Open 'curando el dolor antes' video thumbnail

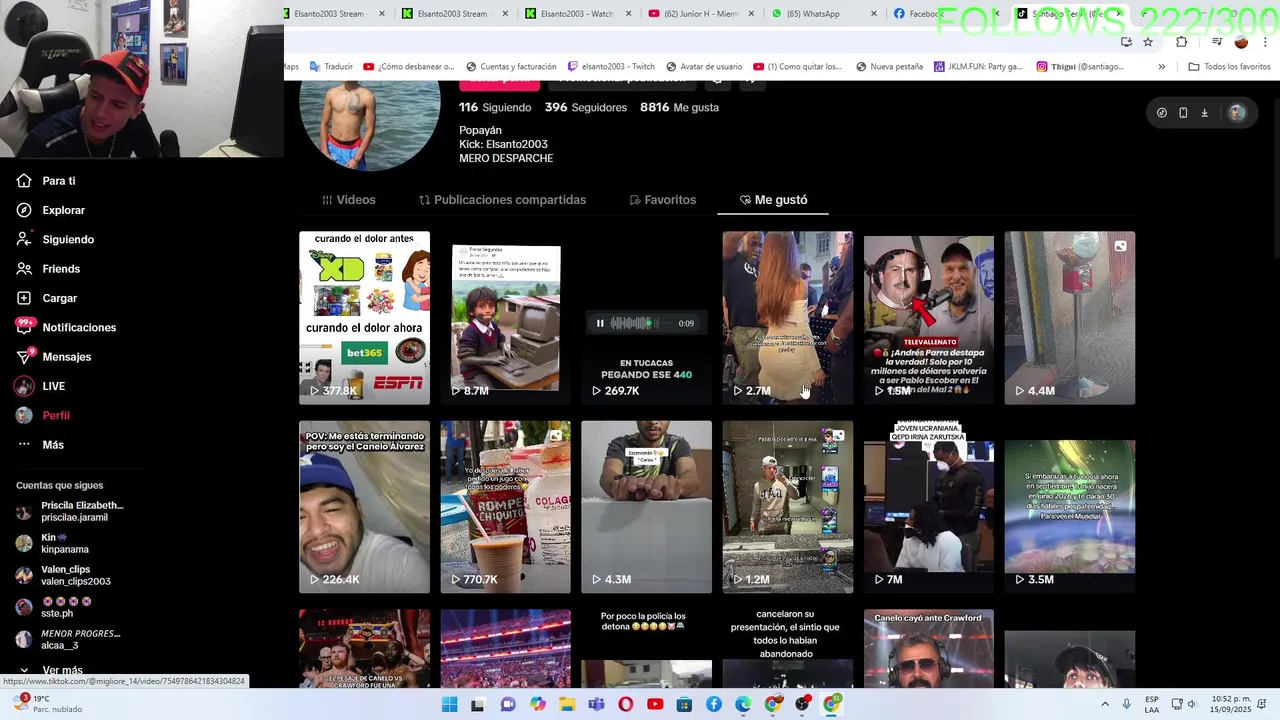click(364, 318)
